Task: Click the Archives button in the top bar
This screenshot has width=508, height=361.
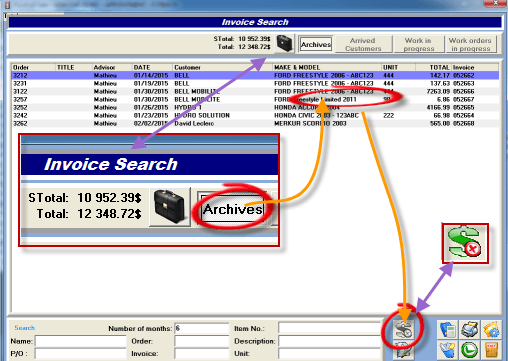Action: coord(316,44)
